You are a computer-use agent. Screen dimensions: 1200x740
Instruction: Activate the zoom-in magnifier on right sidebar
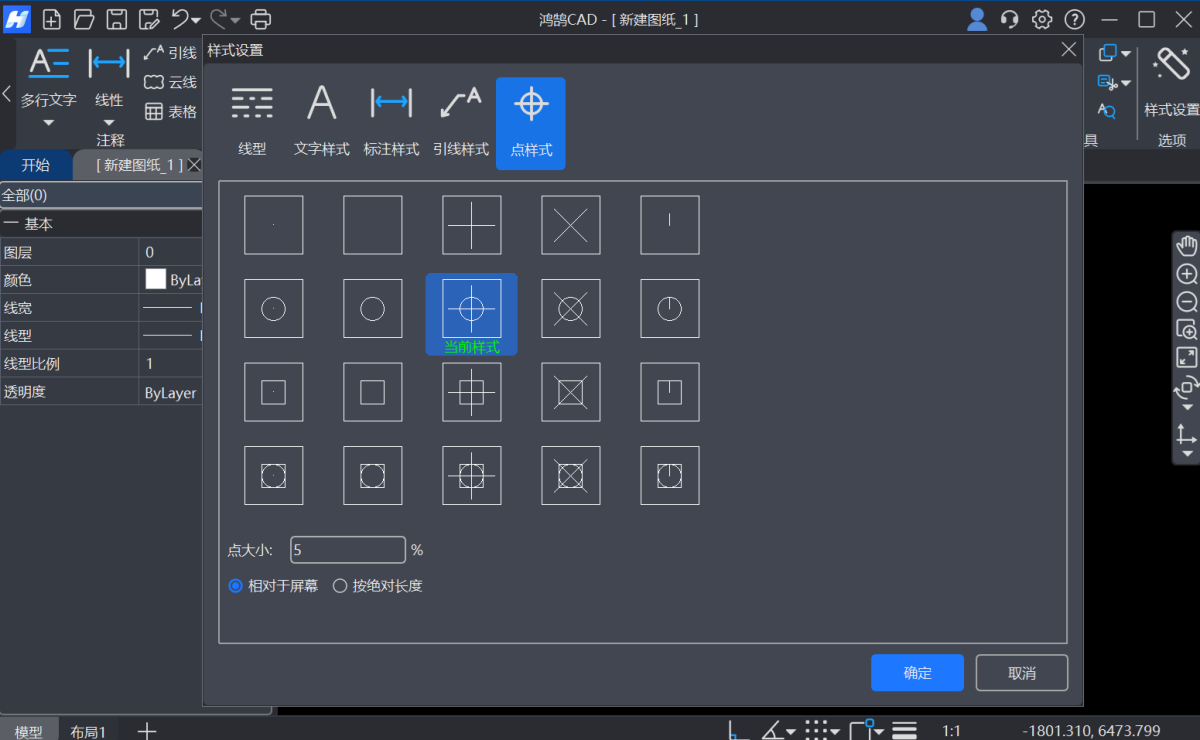(1185, 273)
